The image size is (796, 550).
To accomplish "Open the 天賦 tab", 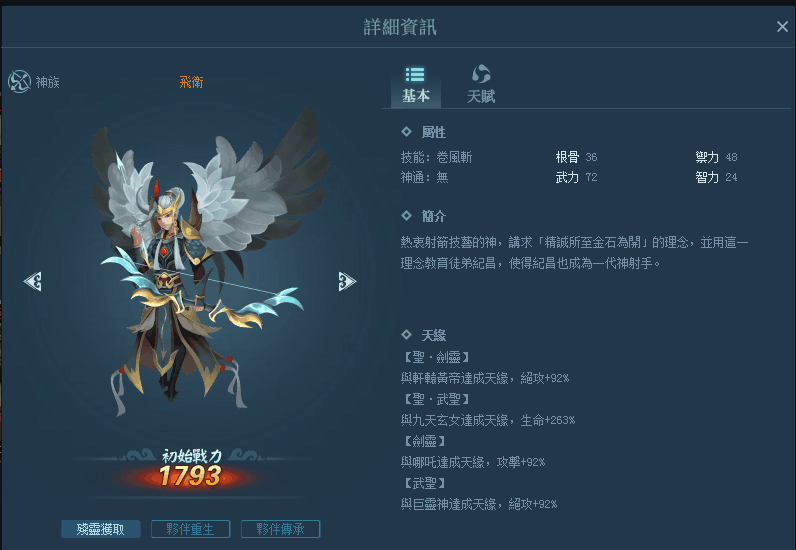I will click(x=481, y=85).
